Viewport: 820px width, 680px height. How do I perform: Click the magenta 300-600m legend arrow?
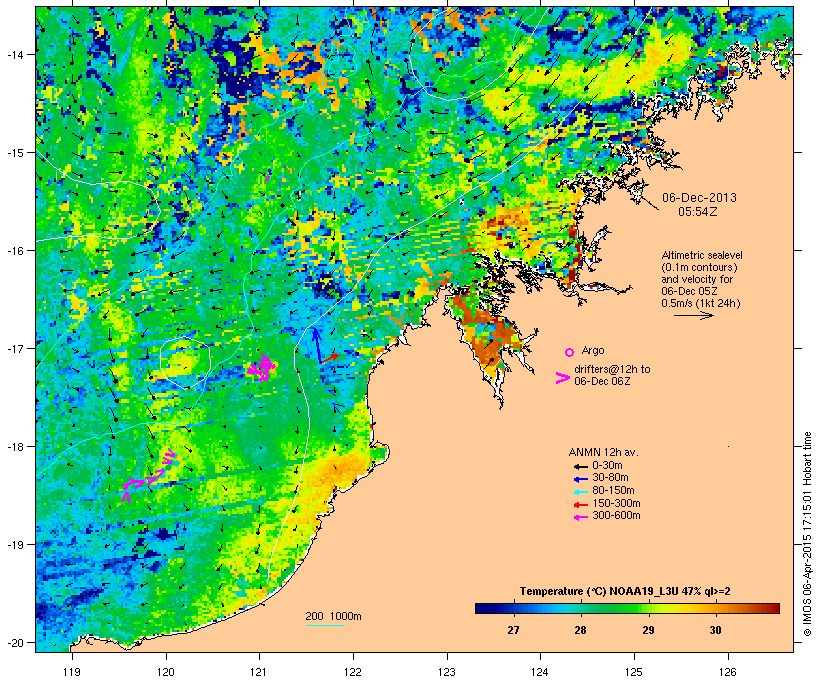[580, 517]
